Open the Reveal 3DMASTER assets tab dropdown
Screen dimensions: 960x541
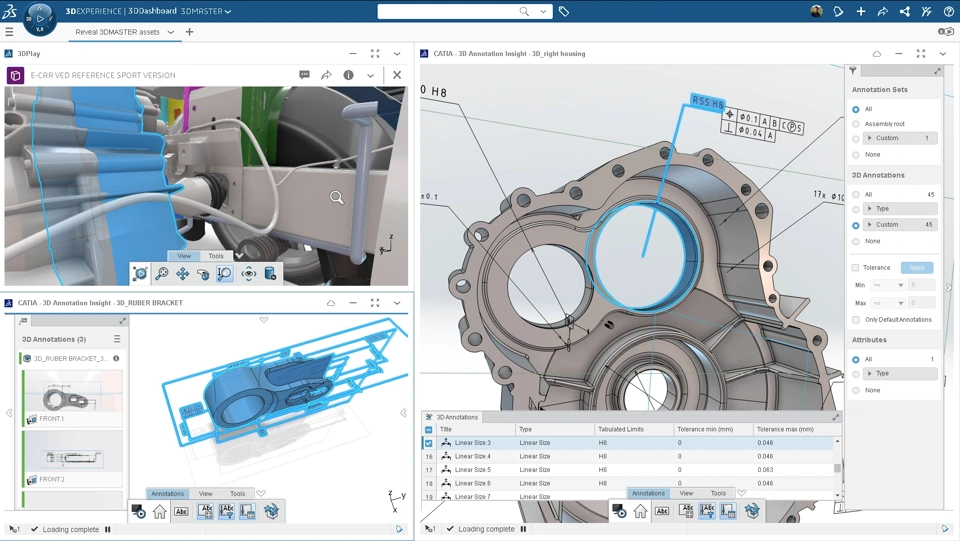click(x=171, y=32)
